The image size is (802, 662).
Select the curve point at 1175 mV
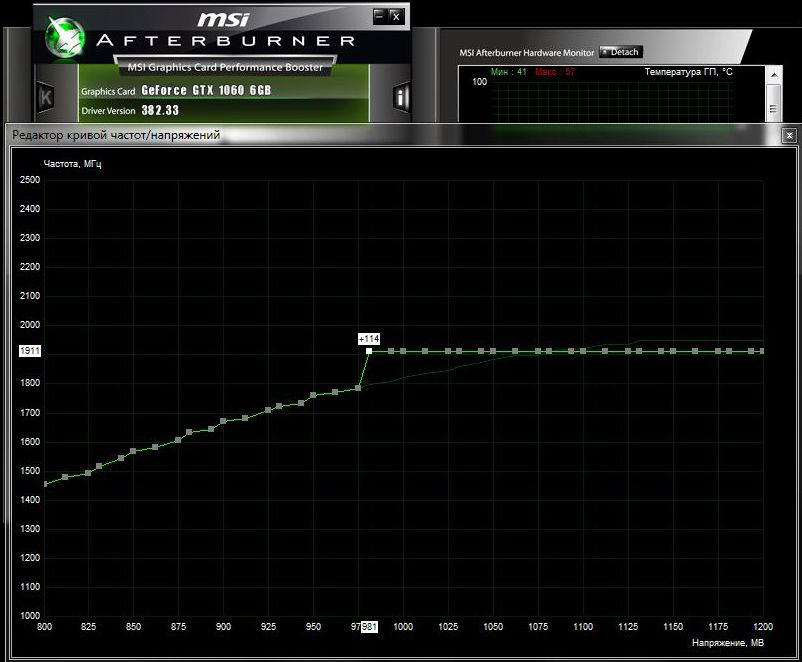[x=718, y=351]
